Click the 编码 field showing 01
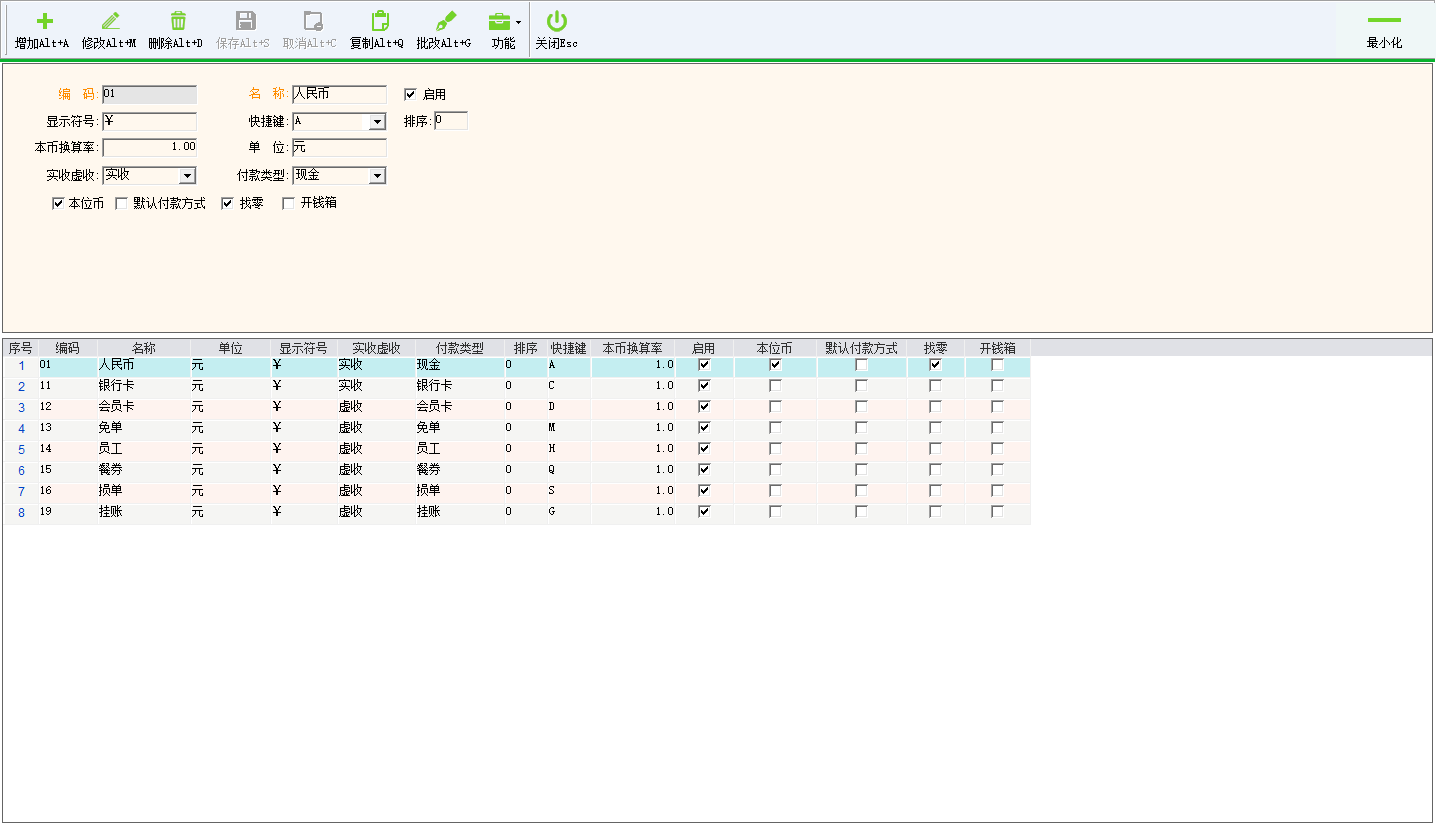 tap(150, 94)
